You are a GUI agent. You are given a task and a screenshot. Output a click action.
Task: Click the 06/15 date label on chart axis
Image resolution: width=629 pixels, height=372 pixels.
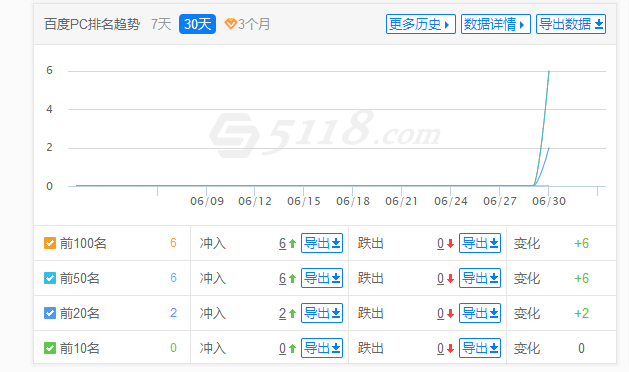coord(304,201)
